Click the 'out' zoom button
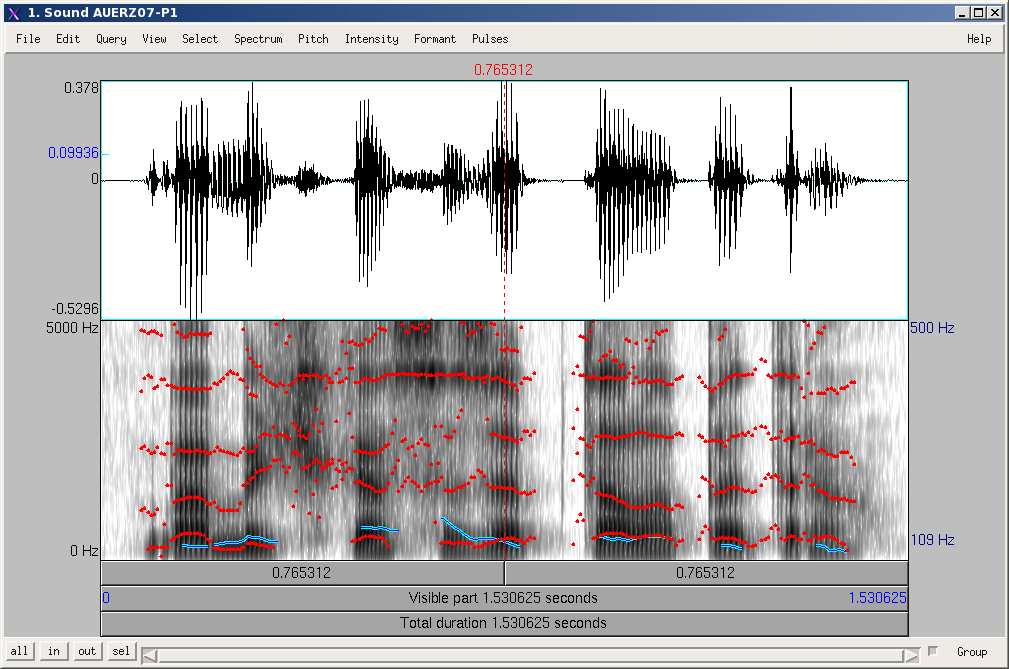The width and height of the screenshot is (1009, 669). point(87,651)
